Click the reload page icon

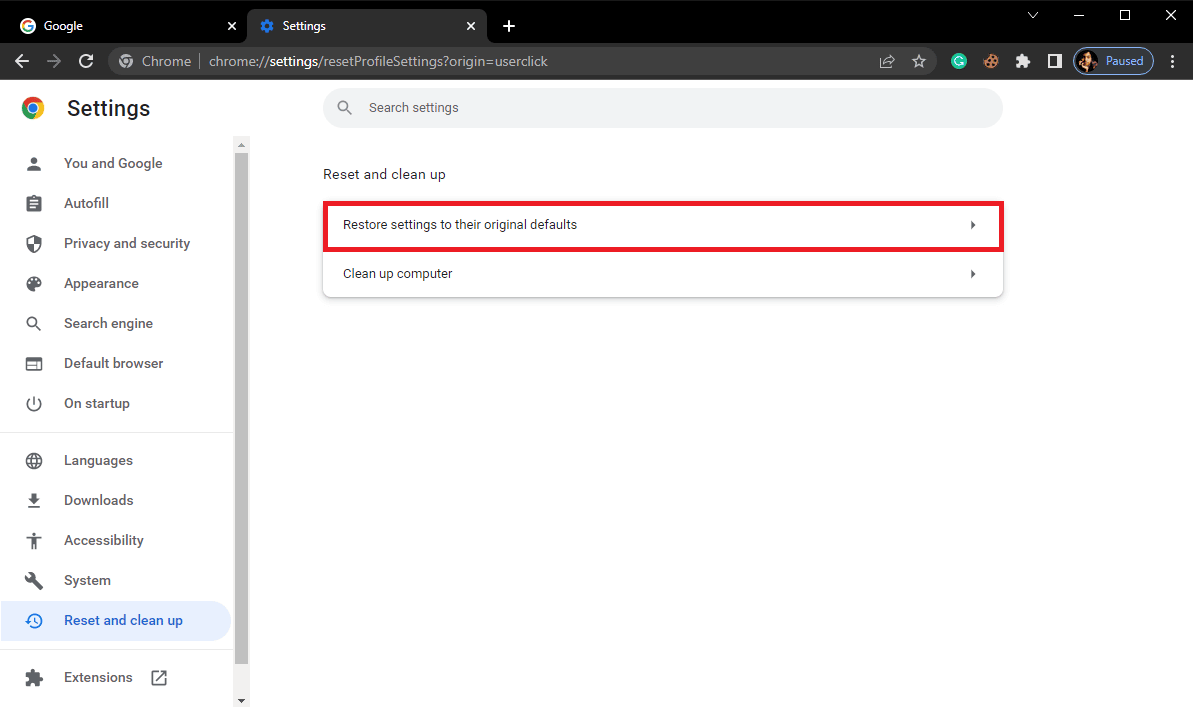(86, 61)
